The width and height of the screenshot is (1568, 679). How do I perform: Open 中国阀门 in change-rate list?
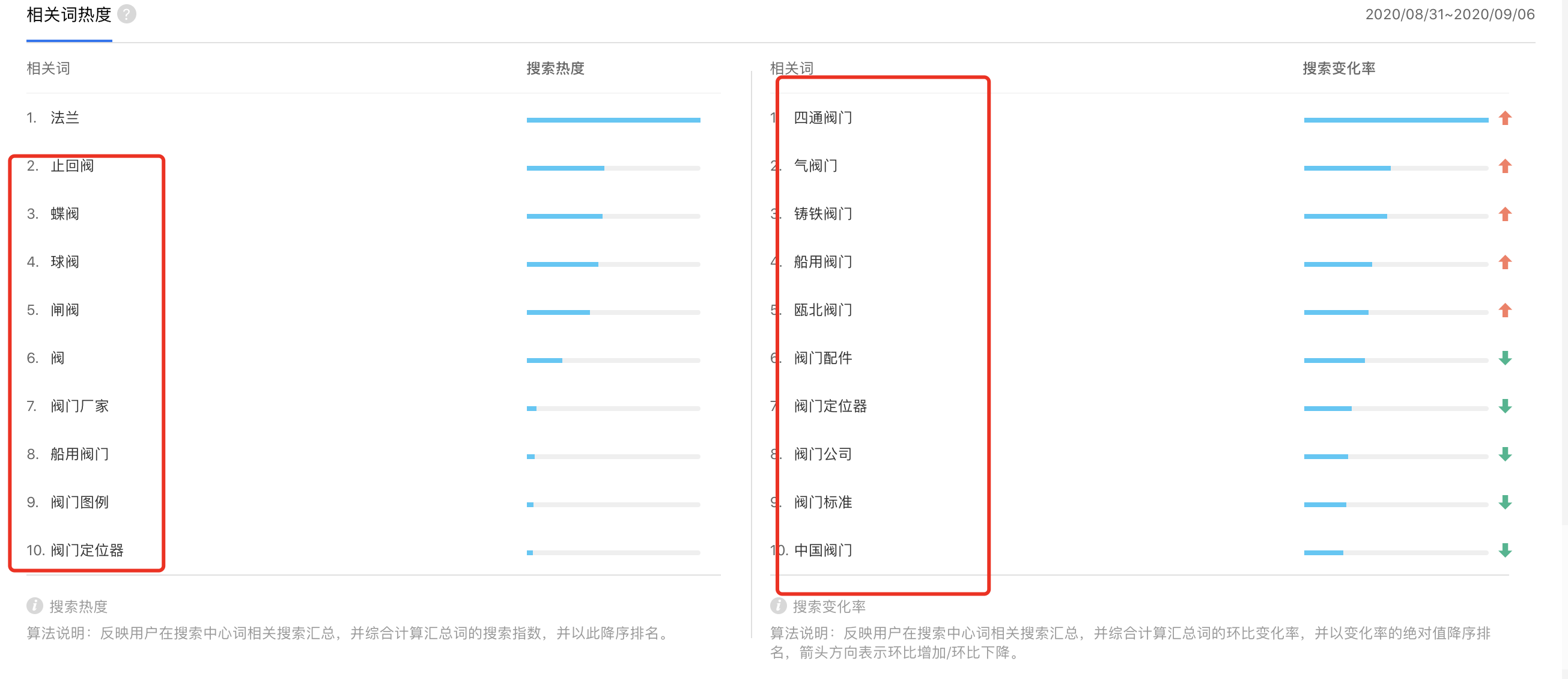[823, 550]
